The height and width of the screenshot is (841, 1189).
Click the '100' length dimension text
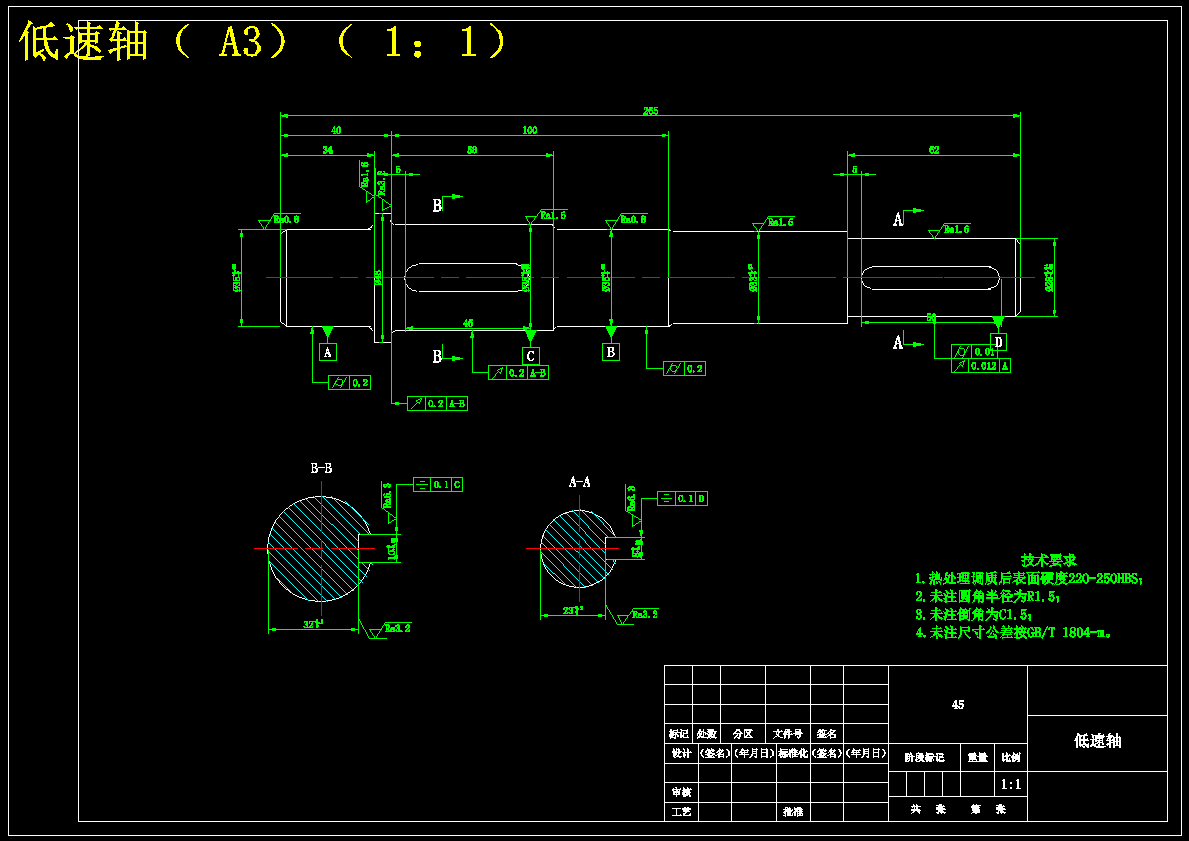(x=529, y=130)
